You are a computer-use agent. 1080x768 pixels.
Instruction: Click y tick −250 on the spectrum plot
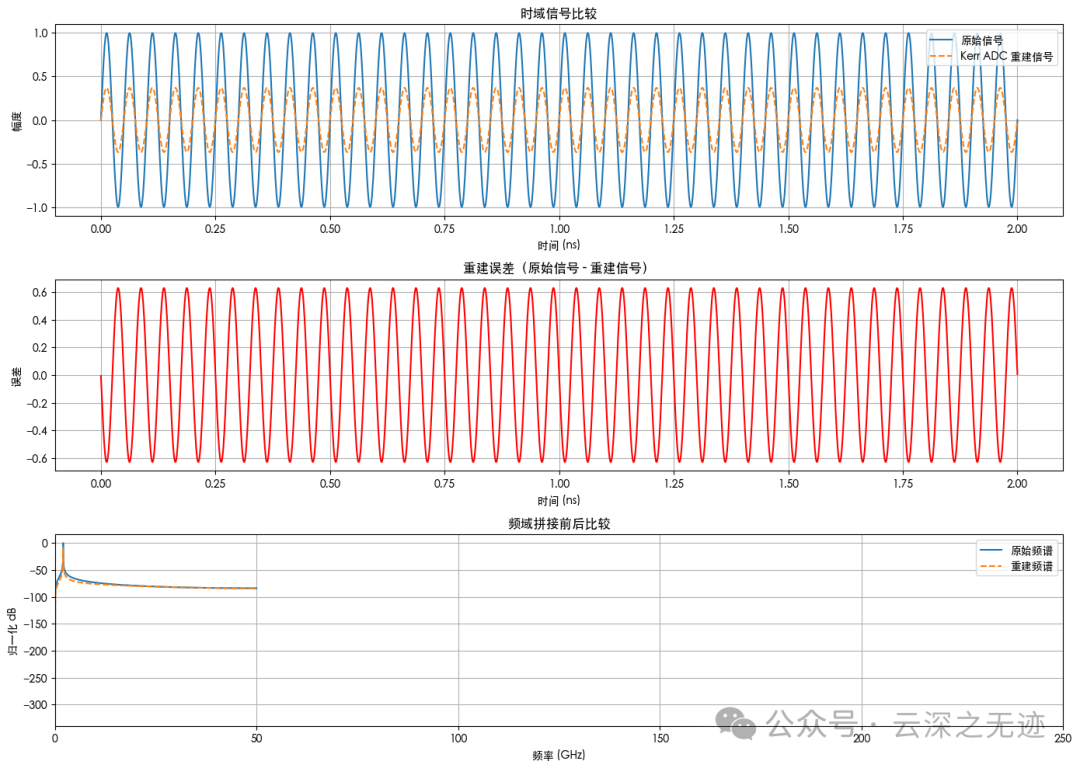pos(34,678)
